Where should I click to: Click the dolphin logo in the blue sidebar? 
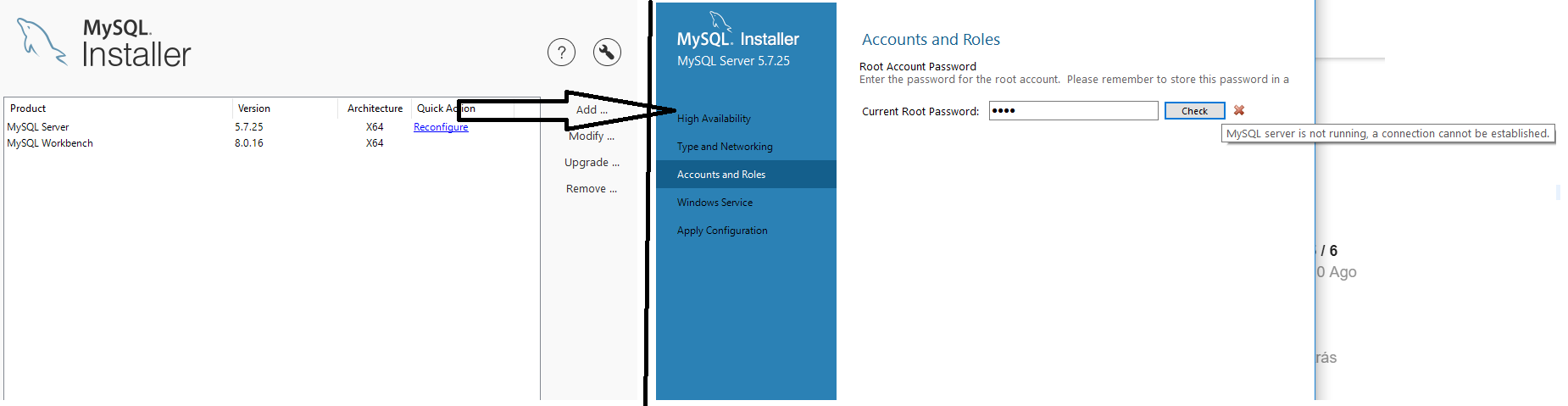(720, 21)
